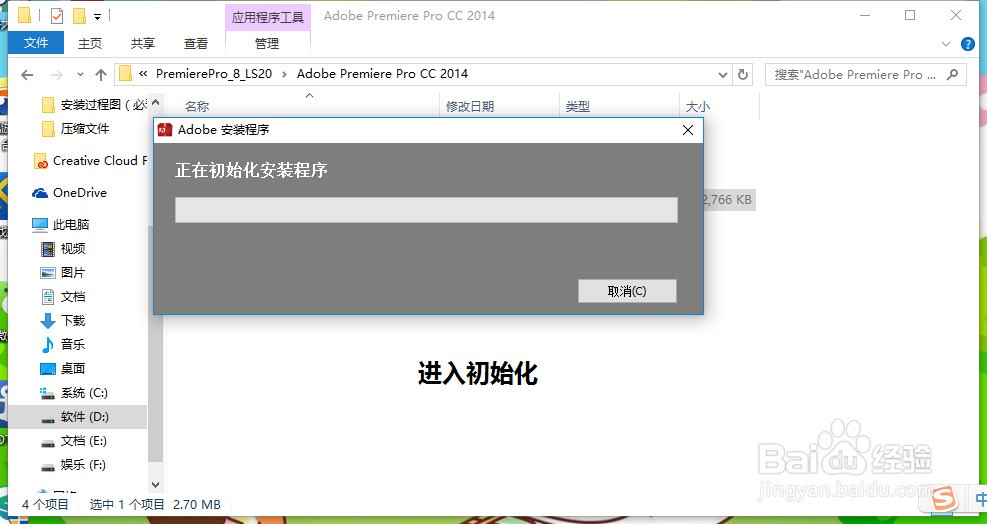Open the 图片 library
The image size is (987, 524).
[63, 273]
